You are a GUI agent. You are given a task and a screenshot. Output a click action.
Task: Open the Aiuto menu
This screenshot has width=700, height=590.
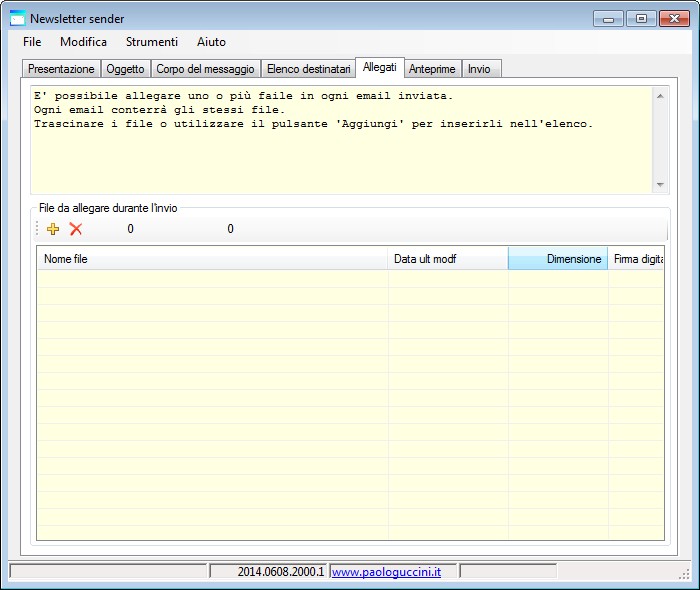[x=212, y=42]
